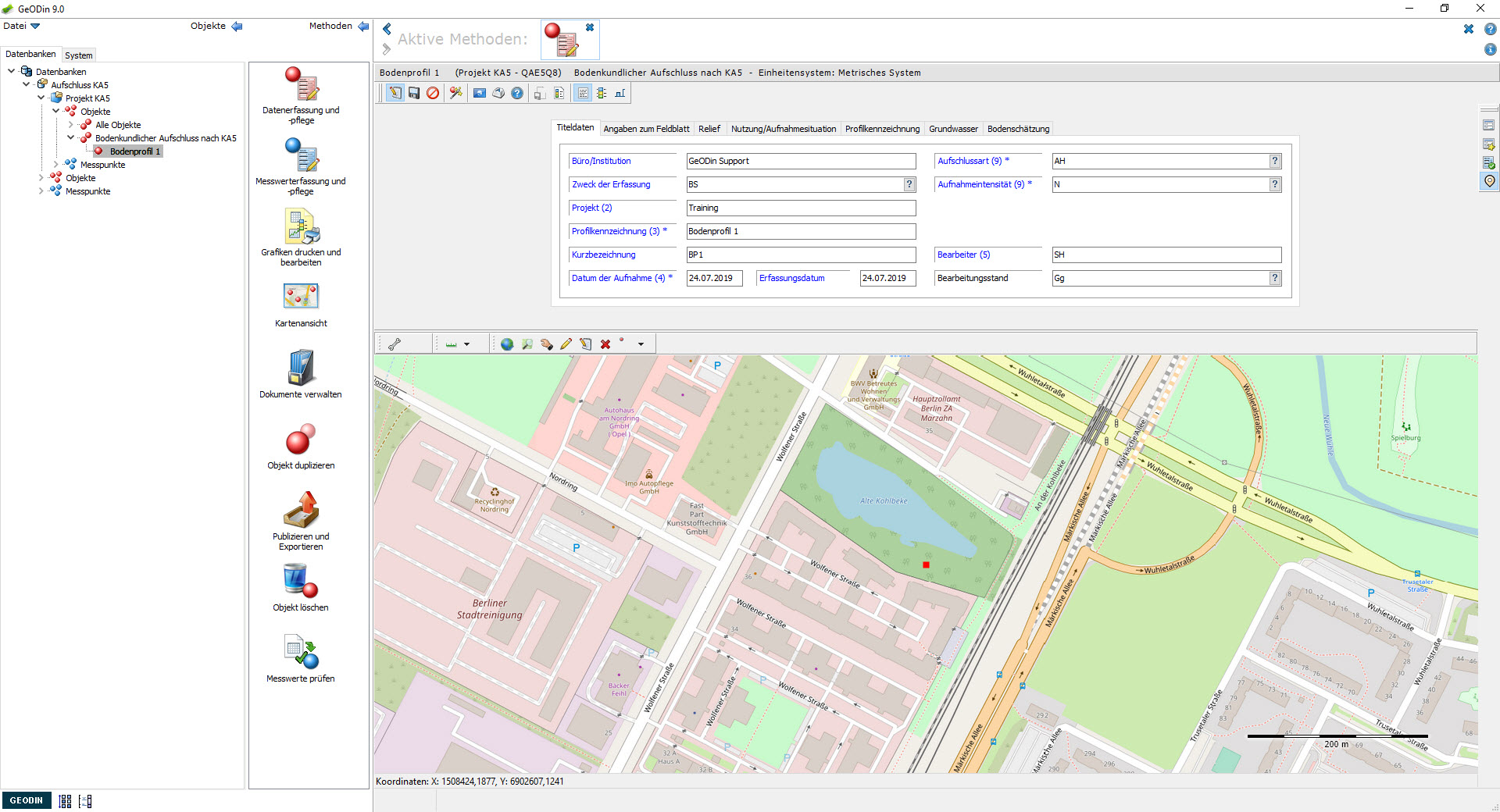Click the Büro/Institution field label link

(x=601, y=161)
